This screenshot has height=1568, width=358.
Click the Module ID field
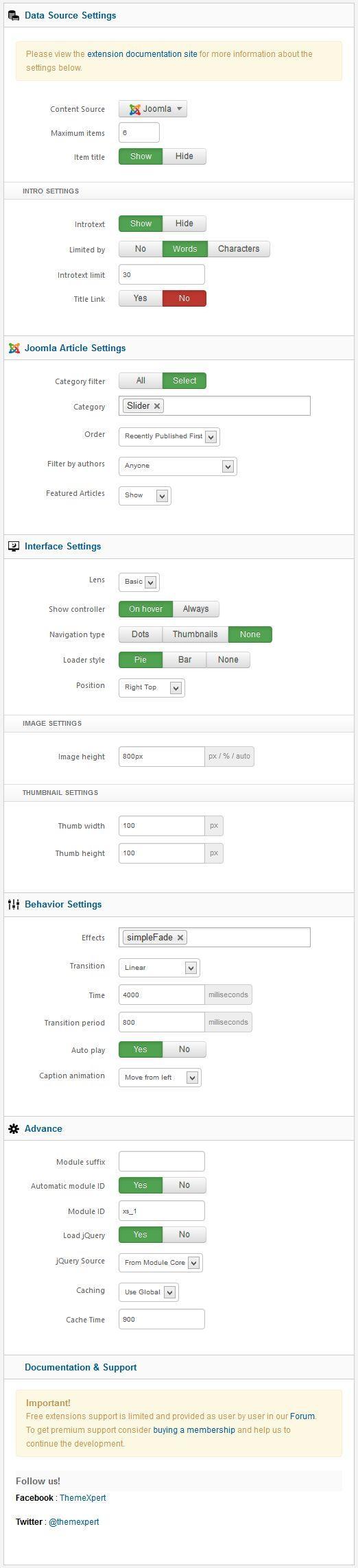162,1211
